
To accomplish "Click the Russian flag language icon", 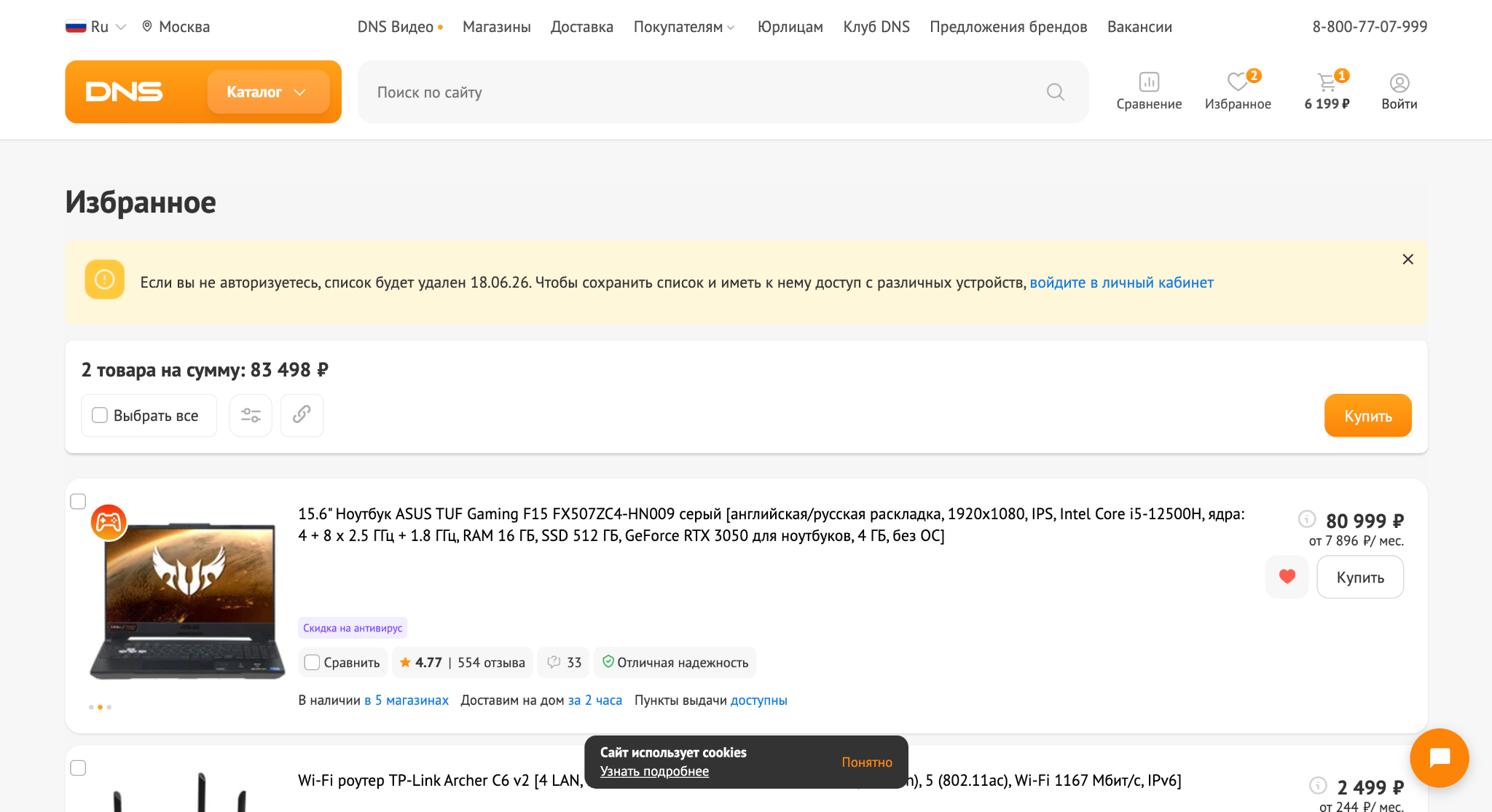I will (76, 27).
